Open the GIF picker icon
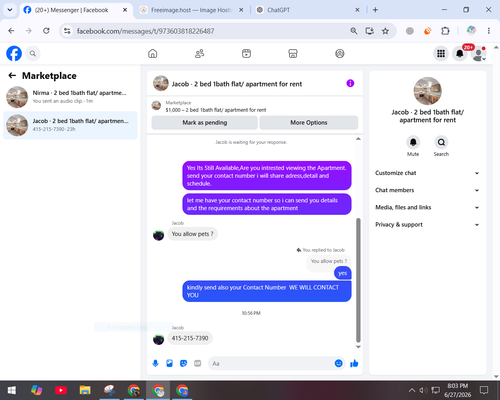 (x=198, y=363)
